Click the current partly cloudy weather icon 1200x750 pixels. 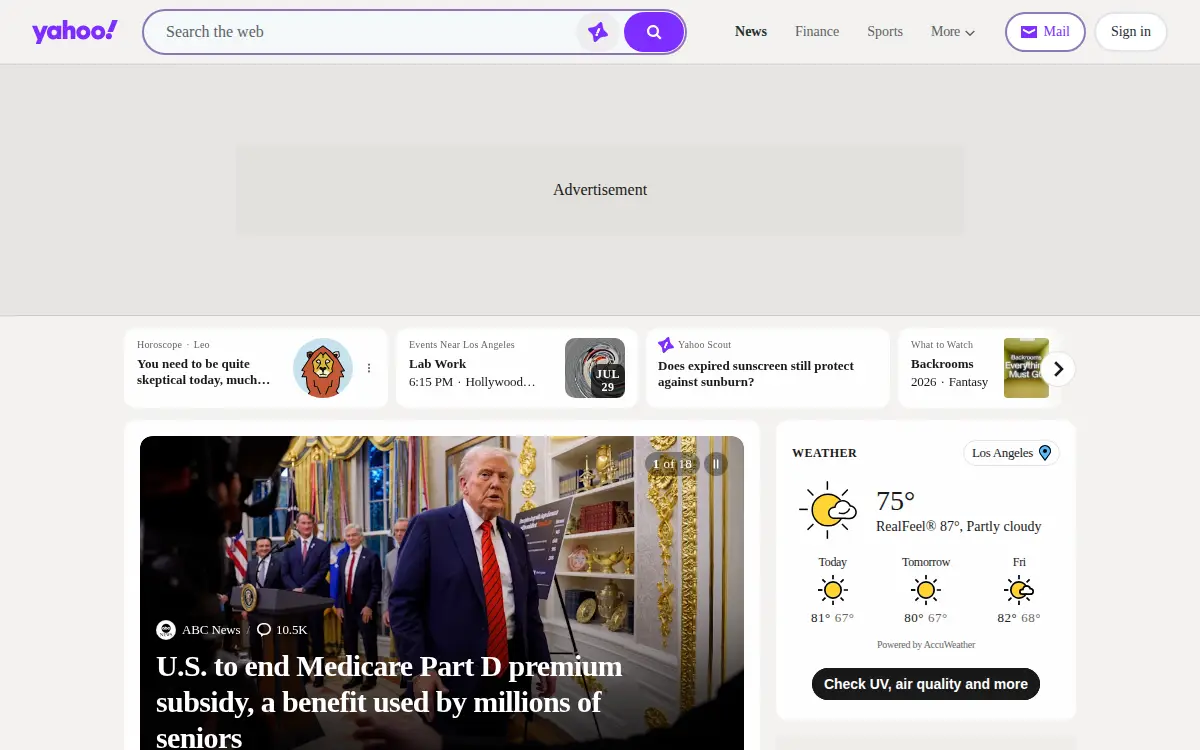[828, 510]
